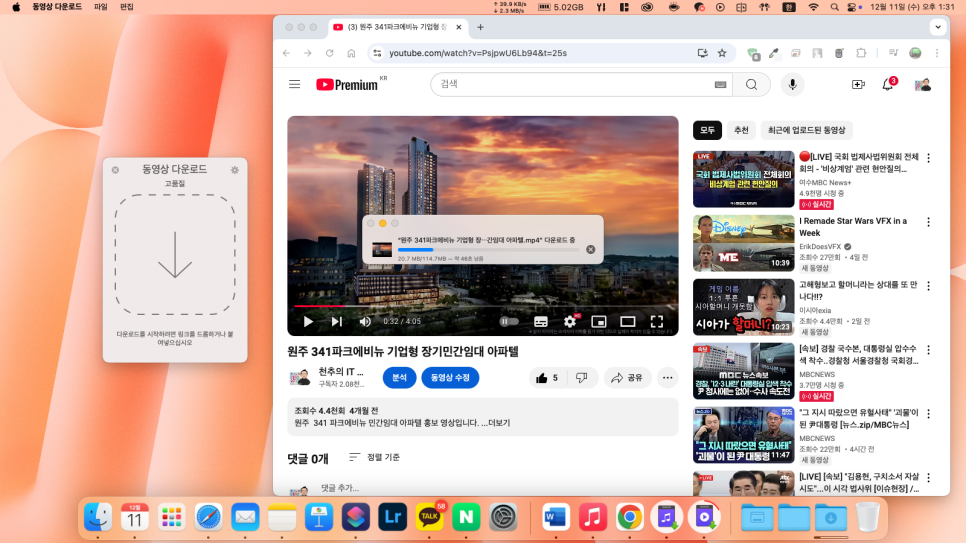Screen dimensions: 966x543
Task: Switch to miniplayer mode
Action: [x=599, y=321]
